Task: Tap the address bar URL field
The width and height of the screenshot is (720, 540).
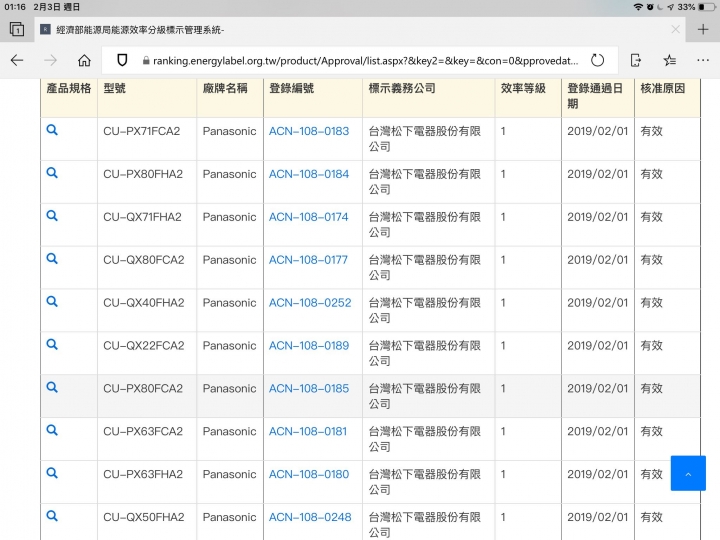Action: click(x=360, y=60)
